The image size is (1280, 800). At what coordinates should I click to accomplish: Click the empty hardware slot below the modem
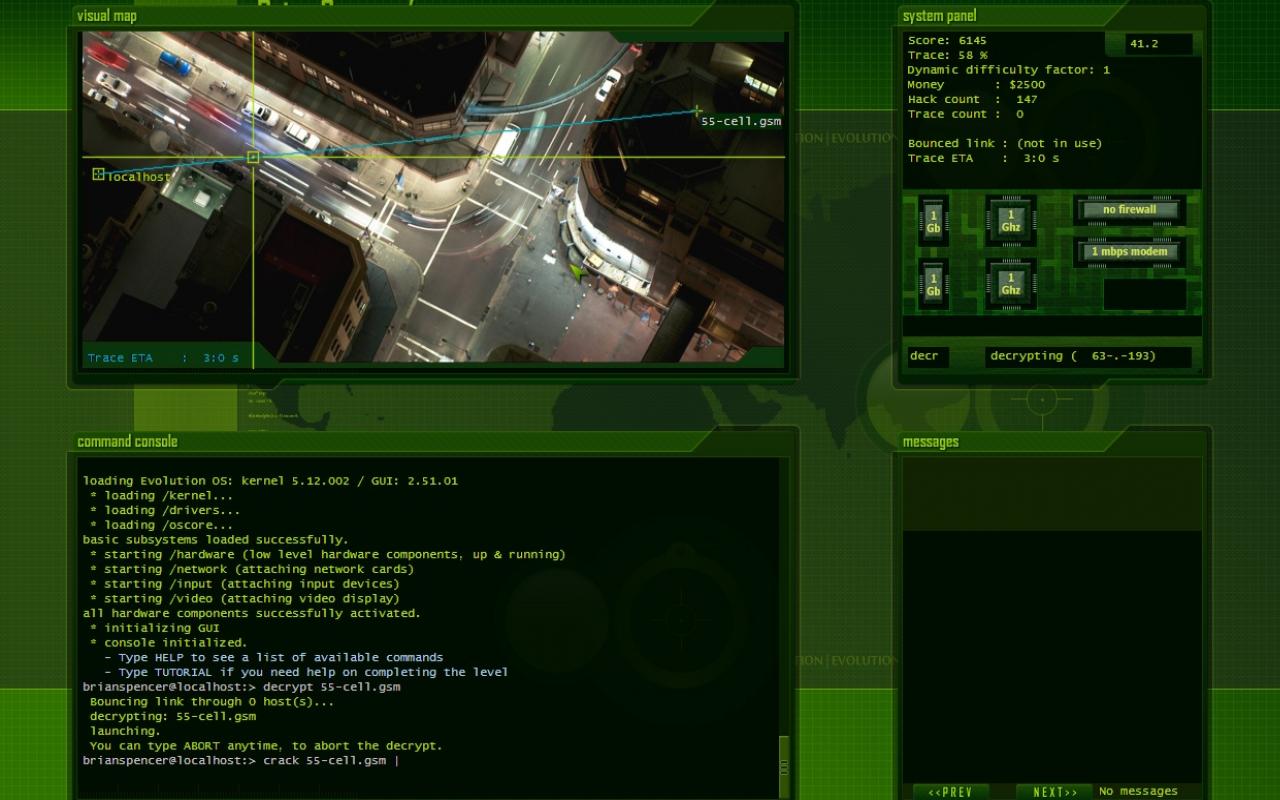point(1144,294)
